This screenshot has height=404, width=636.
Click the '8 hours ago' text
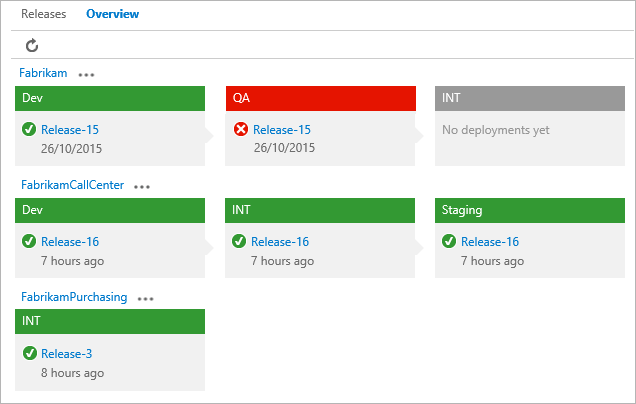coord(73,373)
